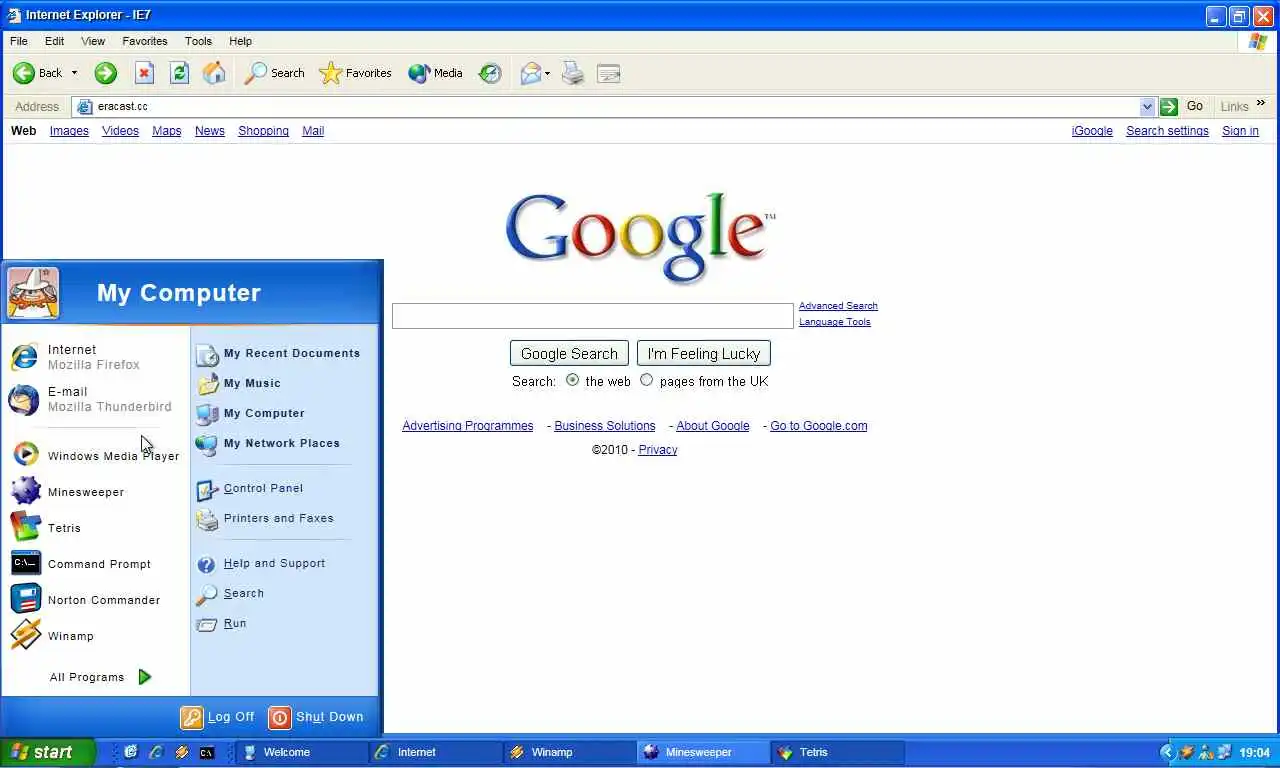The width and height of the screenshot is (1280, 768).
Task: Click the Mail envelope toolbar icon
Action: click(530, 73)
